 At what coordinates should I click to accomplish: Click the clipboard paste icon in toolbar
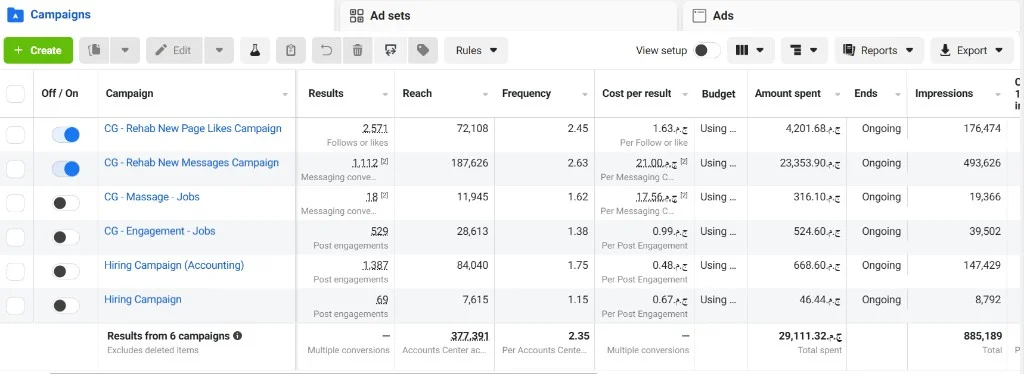[291, 50]
